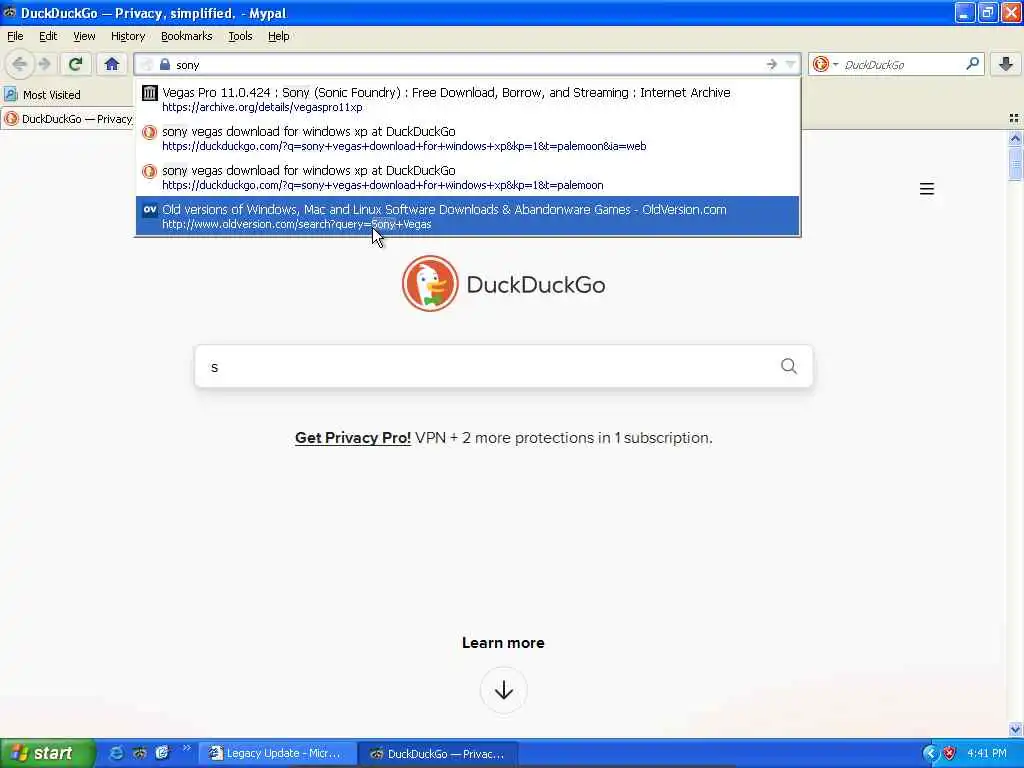The image size is (1024, 768).
Task: Click the Back navigation arrow
Action: [x=19, y=64]
